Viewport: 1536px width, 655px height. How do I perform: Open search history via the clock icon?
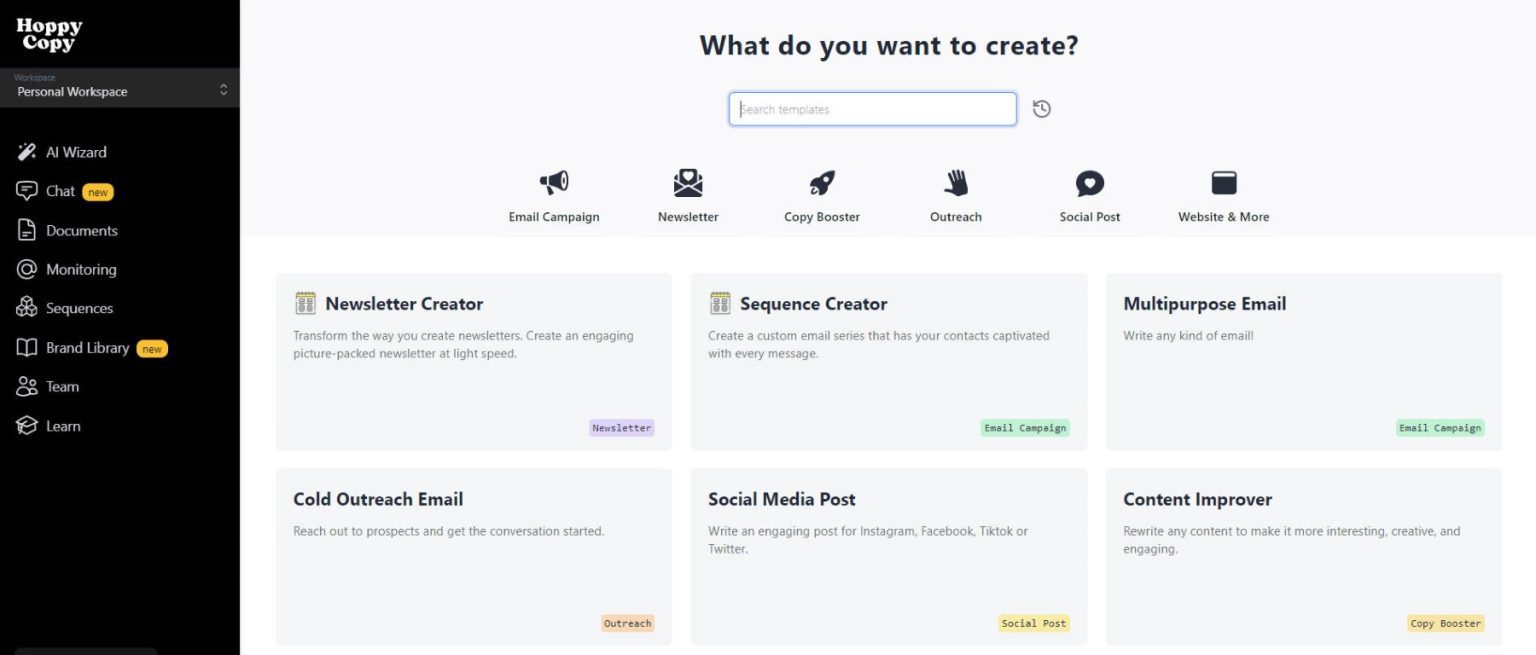point(1041,108)
